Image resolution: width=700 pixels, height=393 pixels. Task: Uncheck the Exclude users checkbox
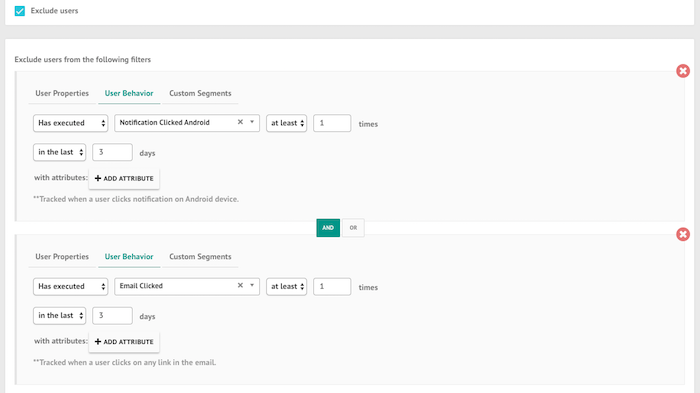point(20,11)
